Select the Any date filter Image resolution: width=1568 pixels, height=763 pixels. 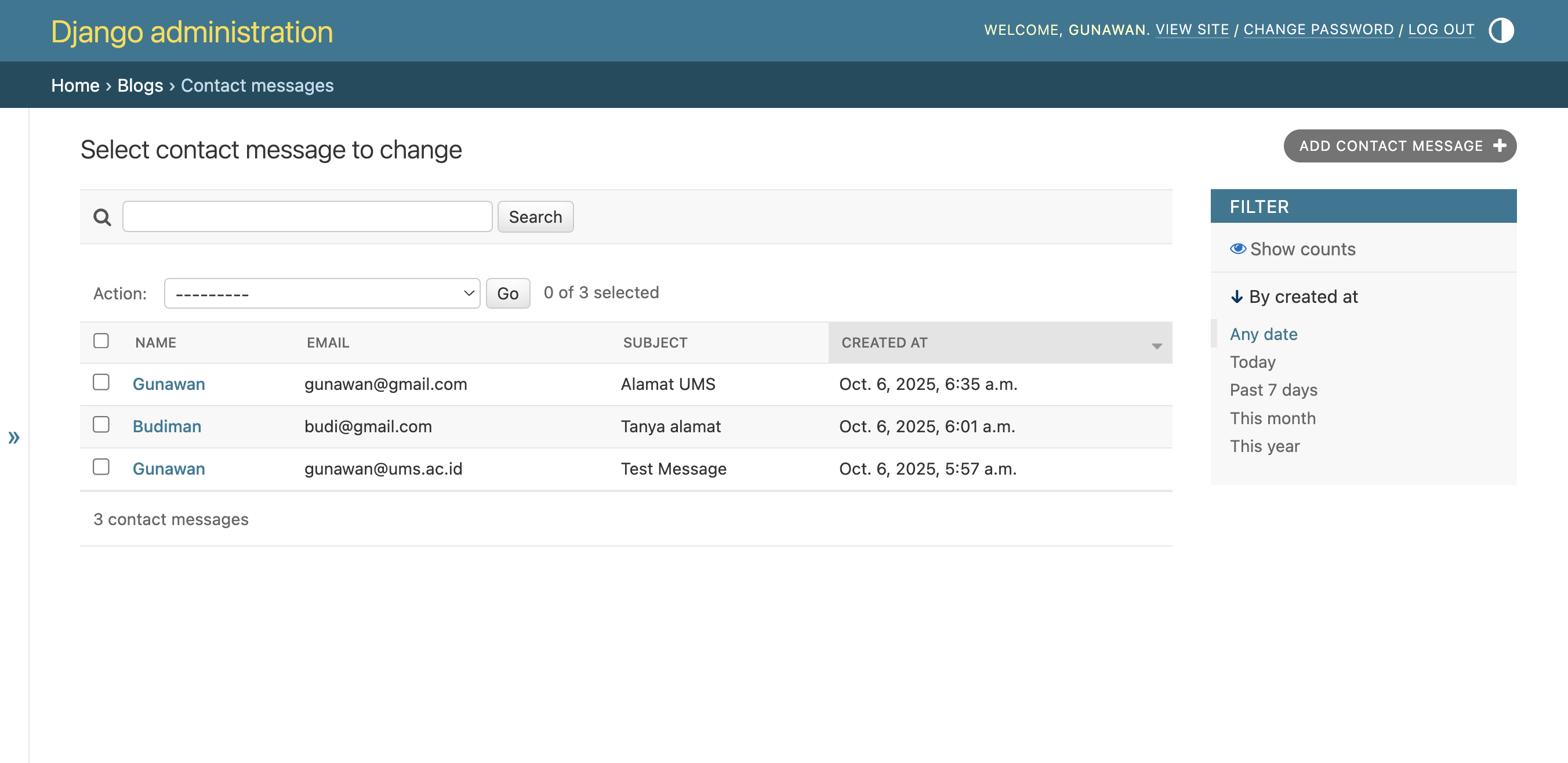(x=1264, y=334)
